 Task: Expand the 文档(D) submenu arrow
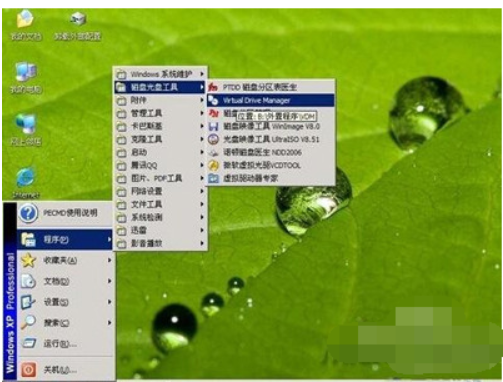pos(109,281)
